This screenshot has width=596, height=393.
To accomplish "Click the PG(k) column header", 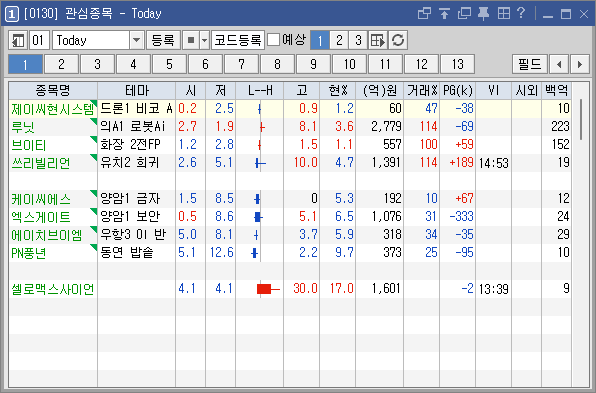I will (458, 90).
